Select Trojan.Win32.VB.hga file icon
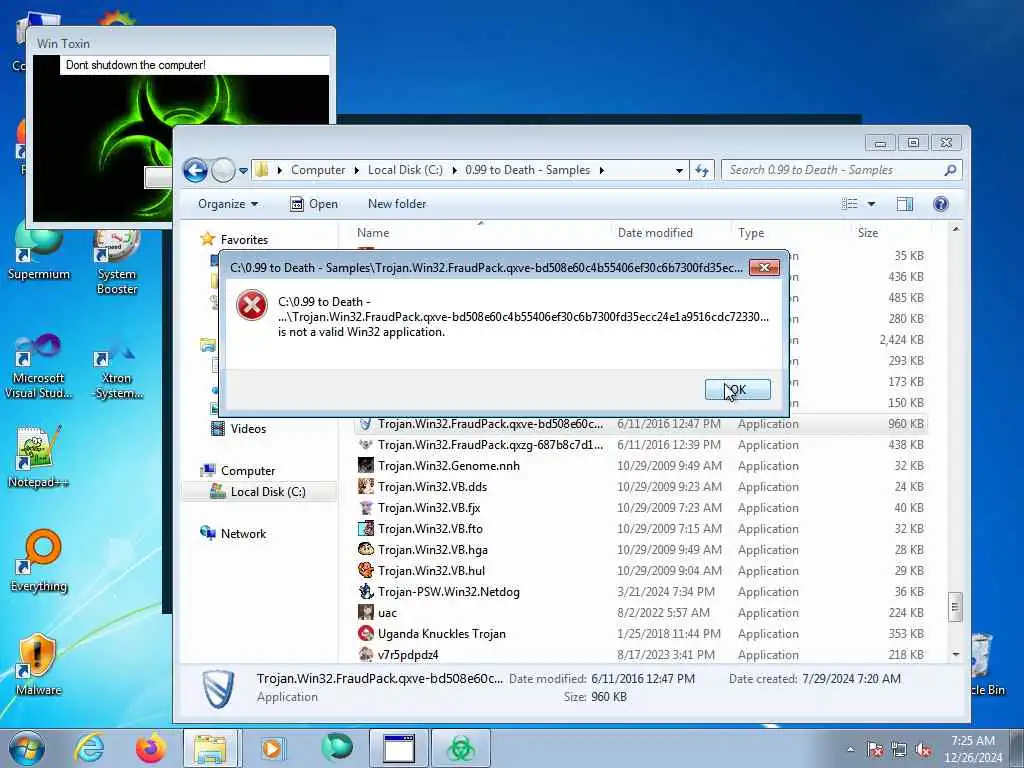Screen dimensions: 1024x768 tap(366, 549)
